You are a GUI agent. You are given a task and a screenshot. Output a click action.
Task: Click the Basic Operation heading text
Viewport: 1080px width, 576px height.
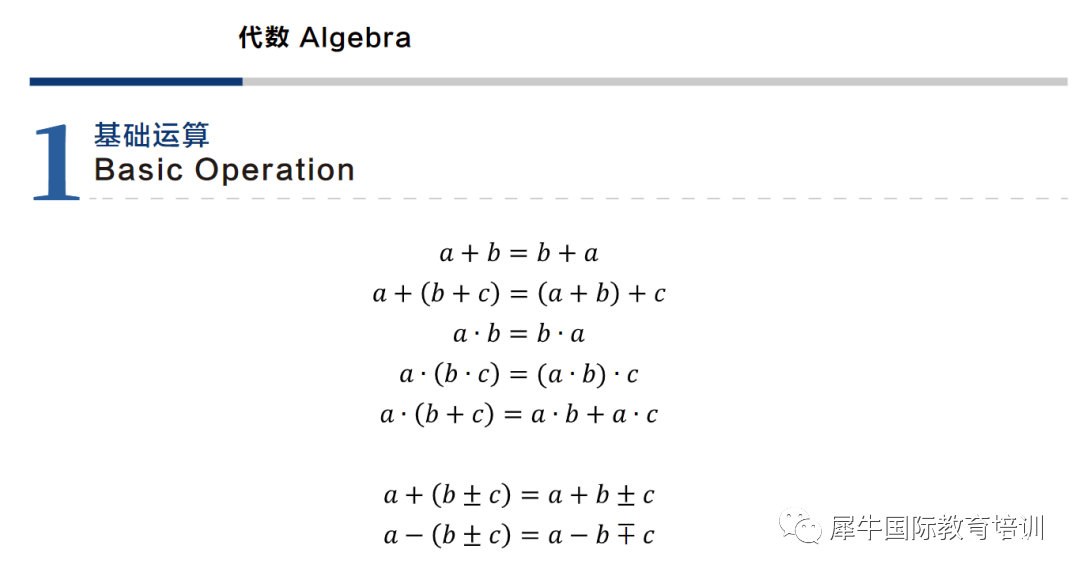click(225, 169)
